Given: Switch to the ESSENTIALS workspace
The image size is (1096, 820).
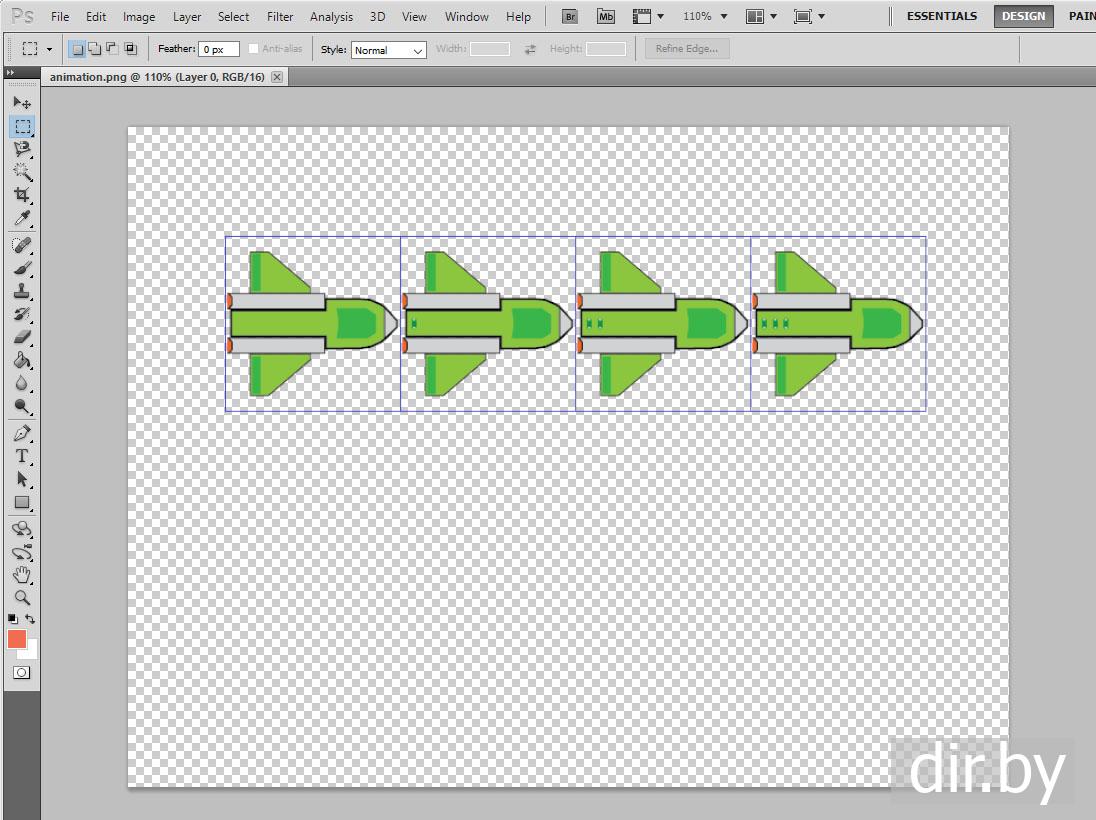Looking at the screenshot, I should click(x=941, y=16).
